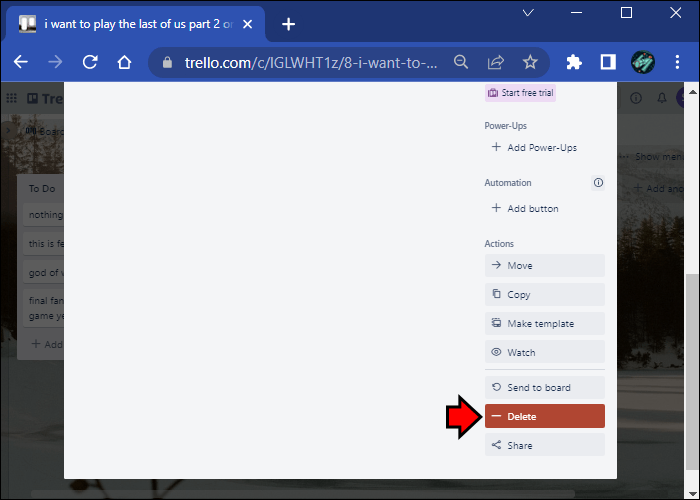Go back with the browser back arrow
700x500 pixels.
tap(21, 62)
